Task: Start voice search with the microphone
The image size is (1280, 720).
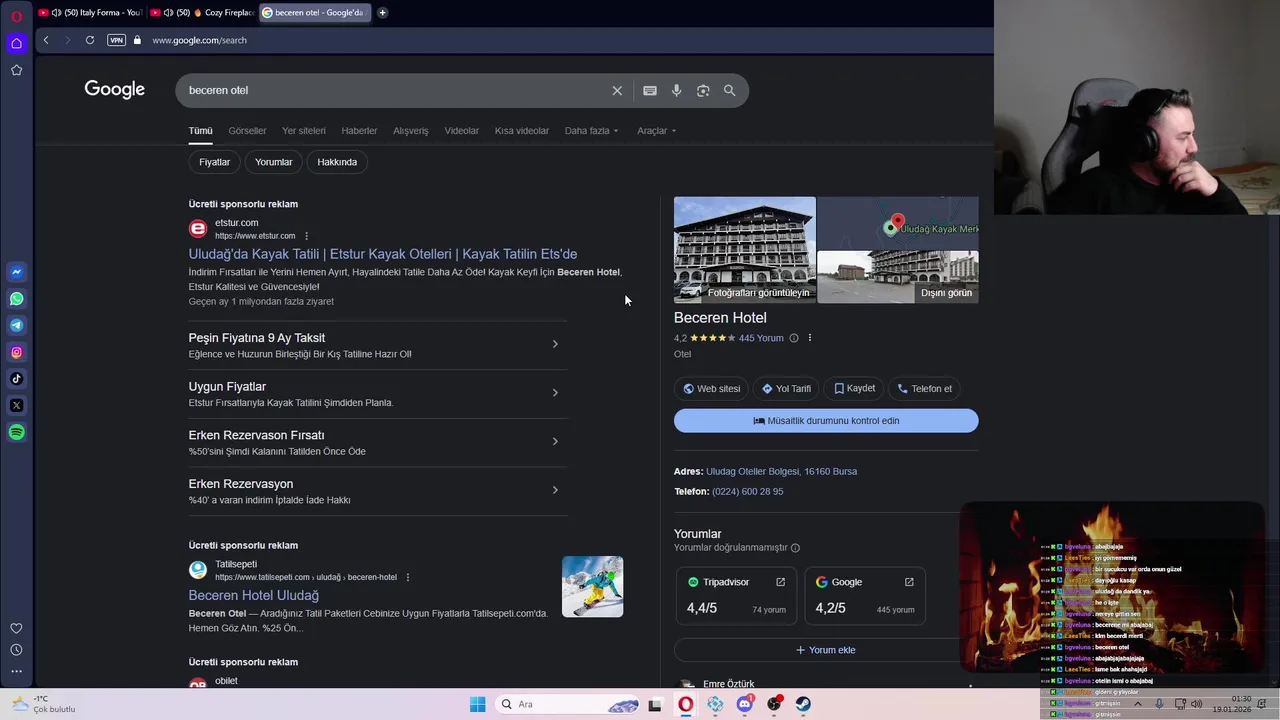Action: (x=676, y=90)
